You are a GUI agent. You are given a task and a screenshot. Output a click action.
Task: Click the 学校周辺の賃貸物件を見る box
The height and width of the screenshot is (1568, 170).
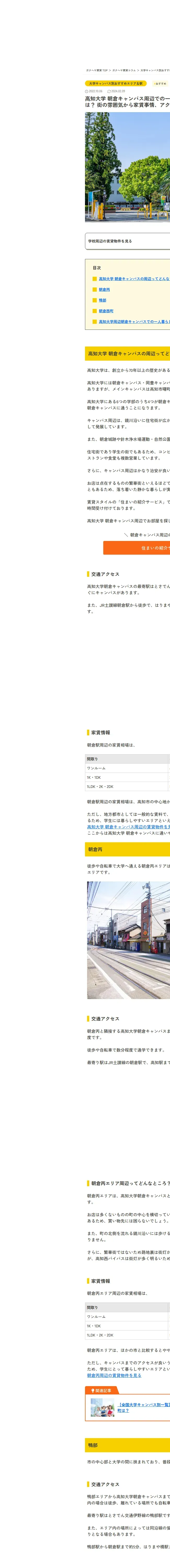tap(127, 241)
